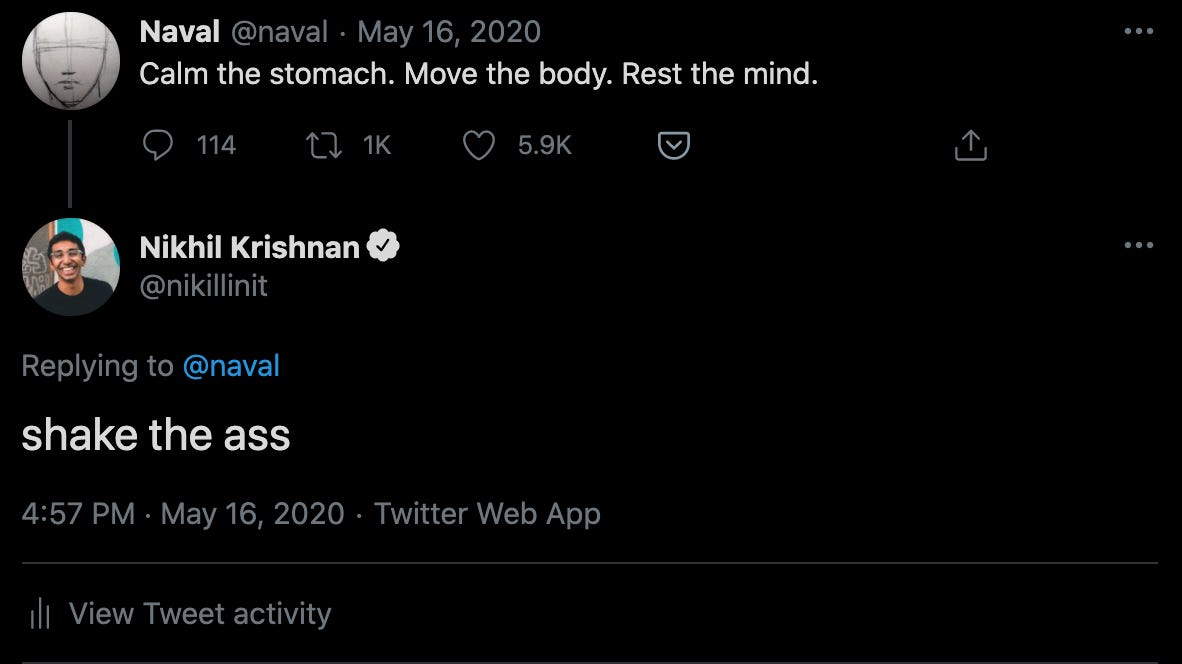Open the Nikhil Krishnan name link
The width and height of the screenshot is (1182, 664).
[249, 247]
